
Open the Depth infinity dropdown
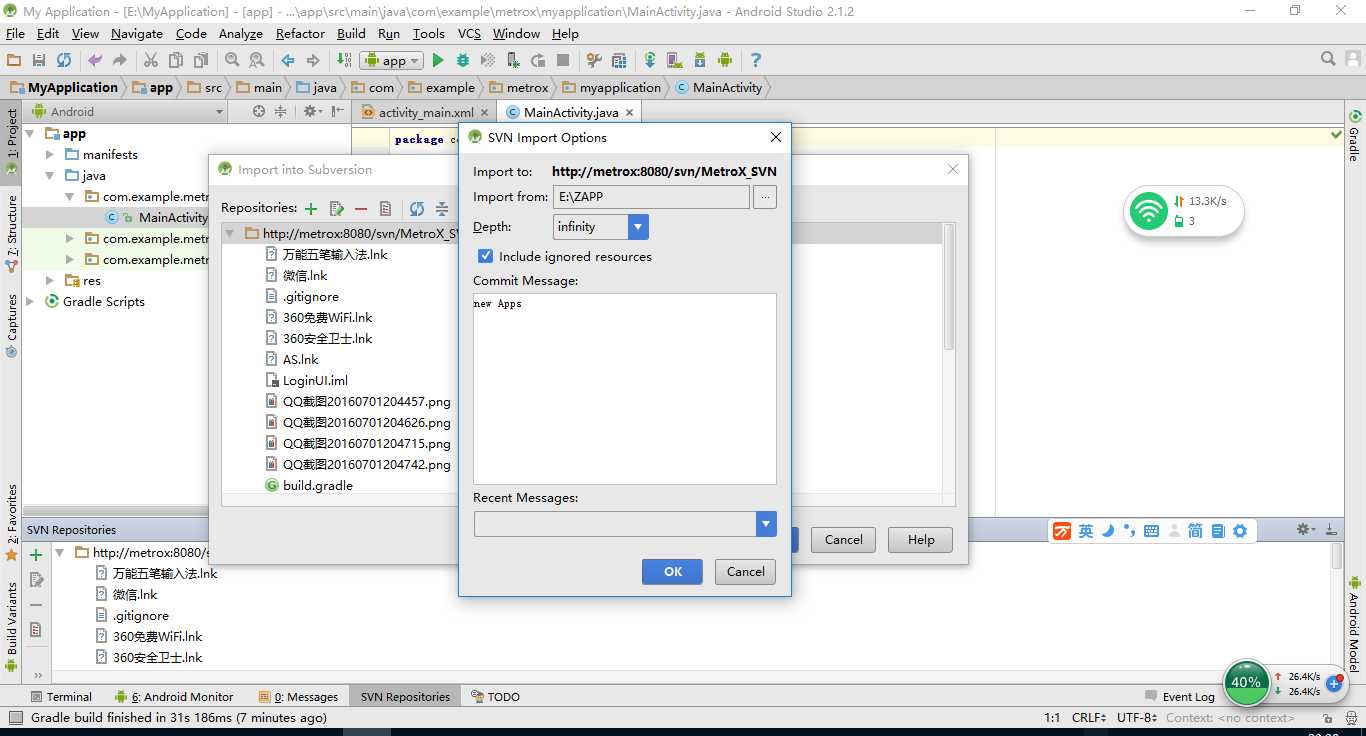click(x=638, y=227)
